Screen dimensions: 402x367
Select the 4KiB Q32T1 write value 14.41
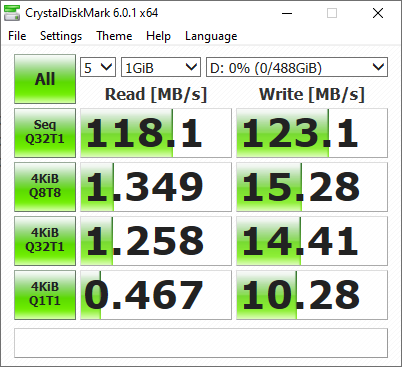[x=312, y=241]
